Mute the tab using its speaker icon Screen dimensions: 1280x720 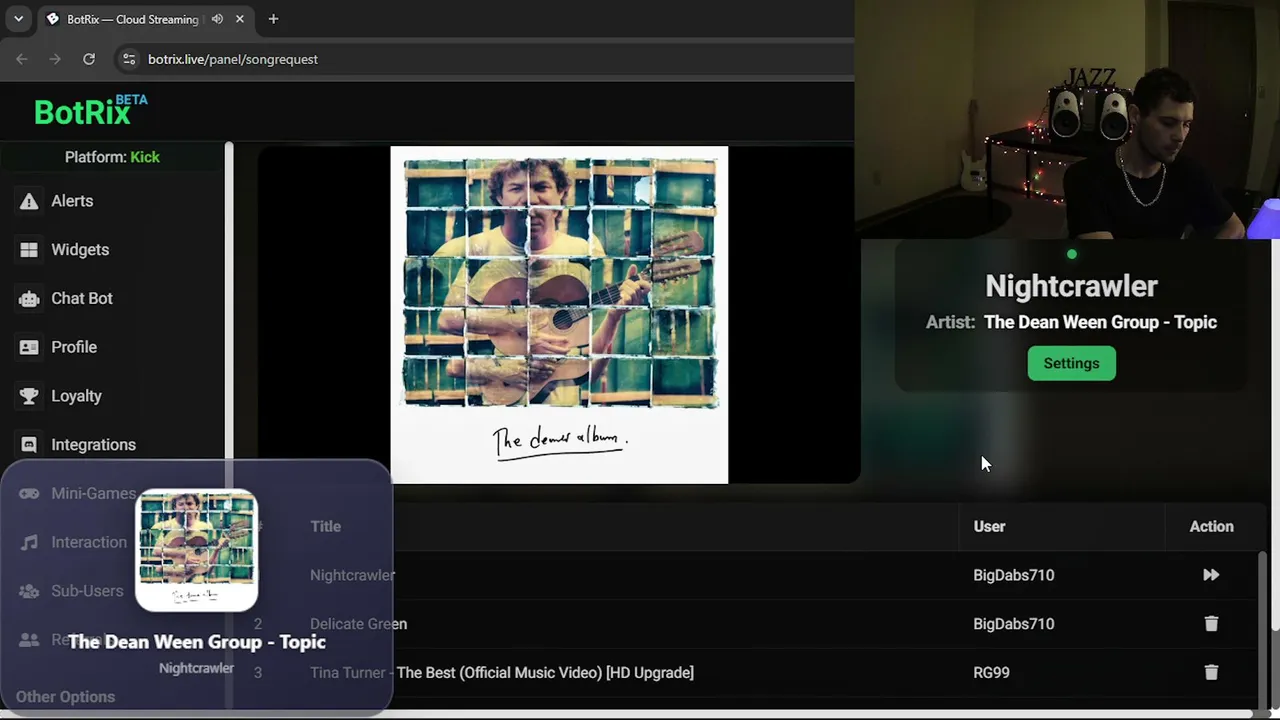tap(217, 19)
